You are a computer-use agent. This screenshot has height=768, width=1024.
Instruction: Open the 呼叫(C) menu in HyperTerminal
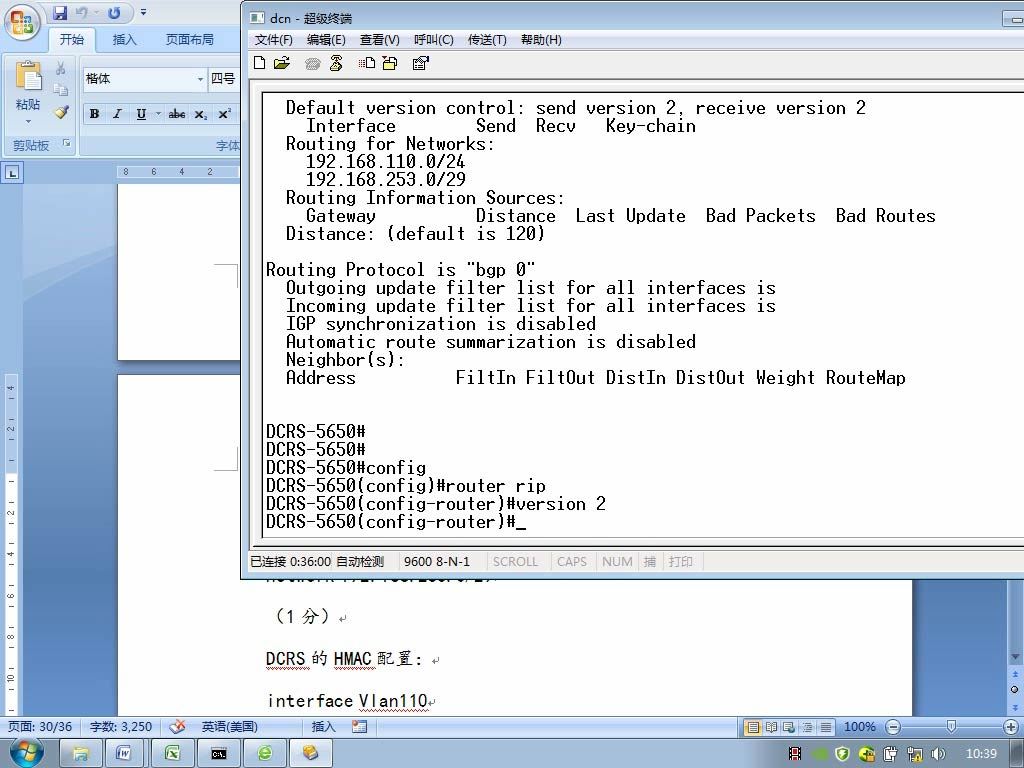(434, 40)
